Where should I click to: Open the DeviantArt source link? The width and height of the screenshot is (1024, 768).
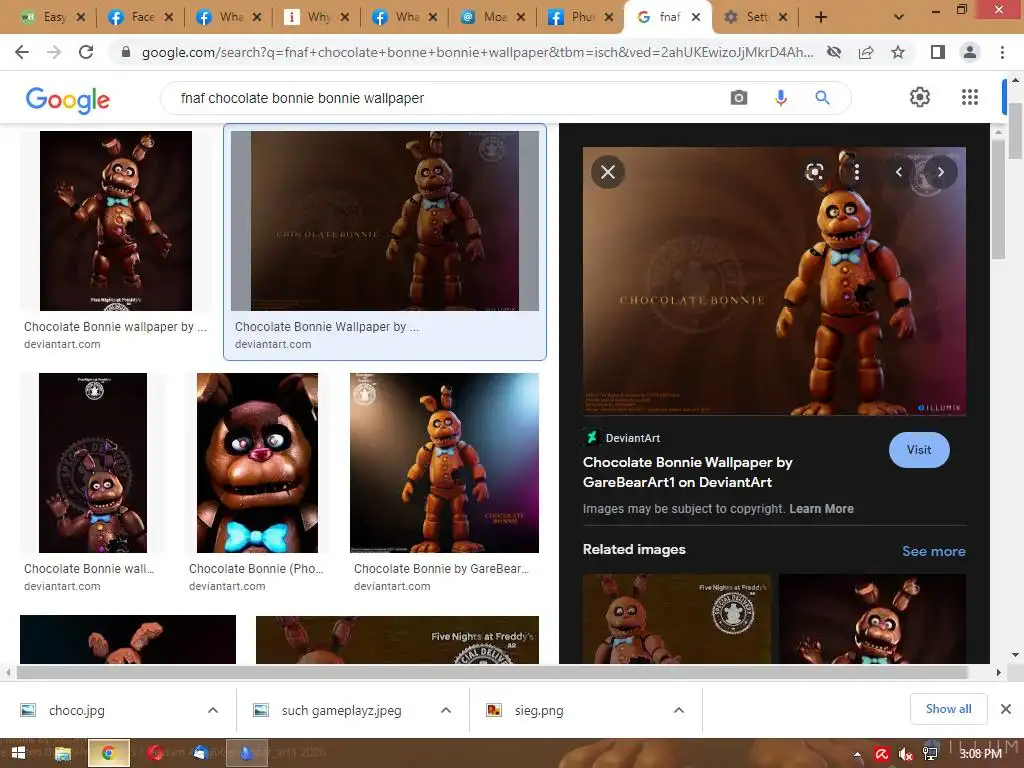[x=622, y=438]
